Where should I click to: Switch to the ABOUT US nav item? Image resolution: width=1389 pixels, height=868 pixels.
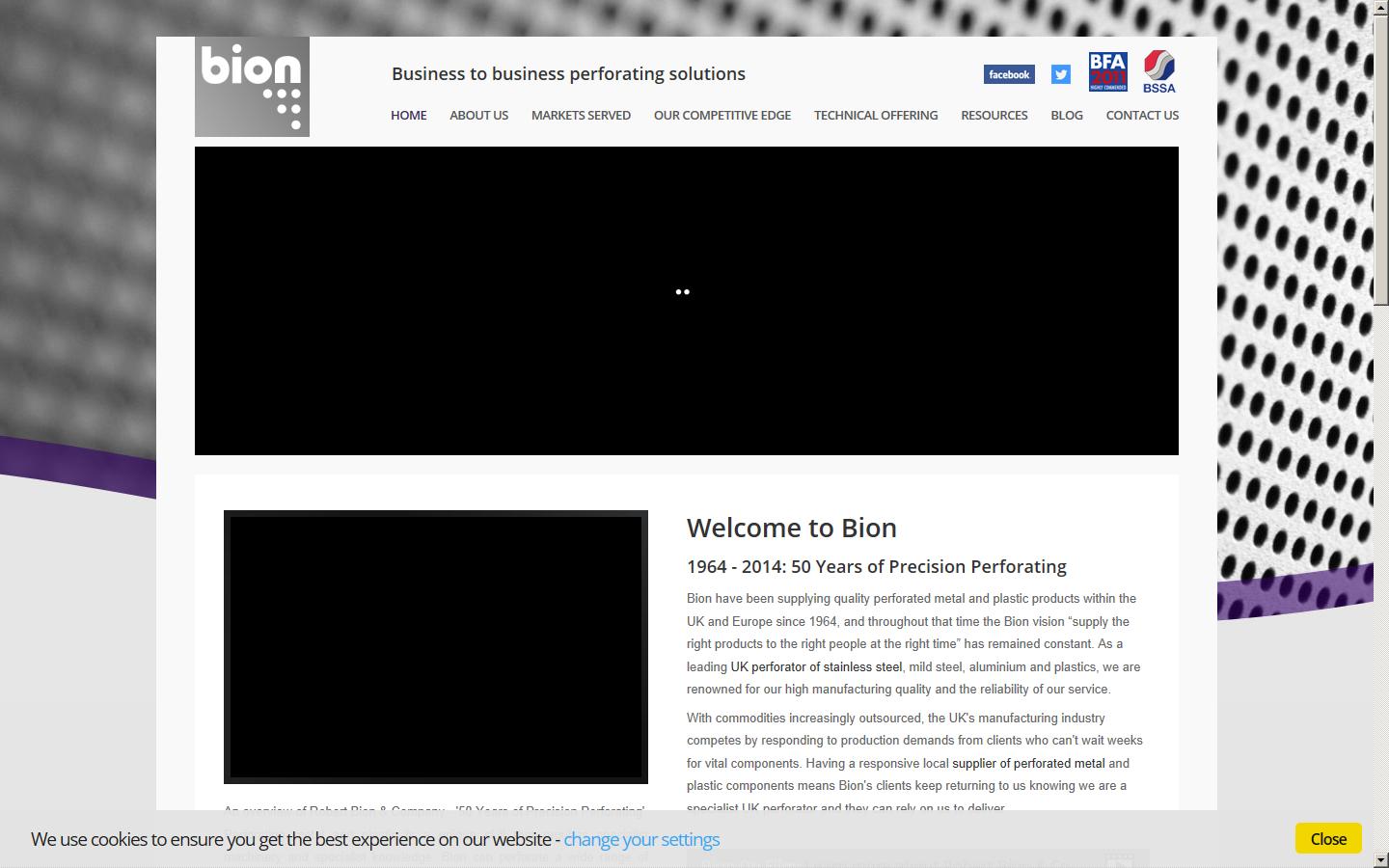point(478,115)
